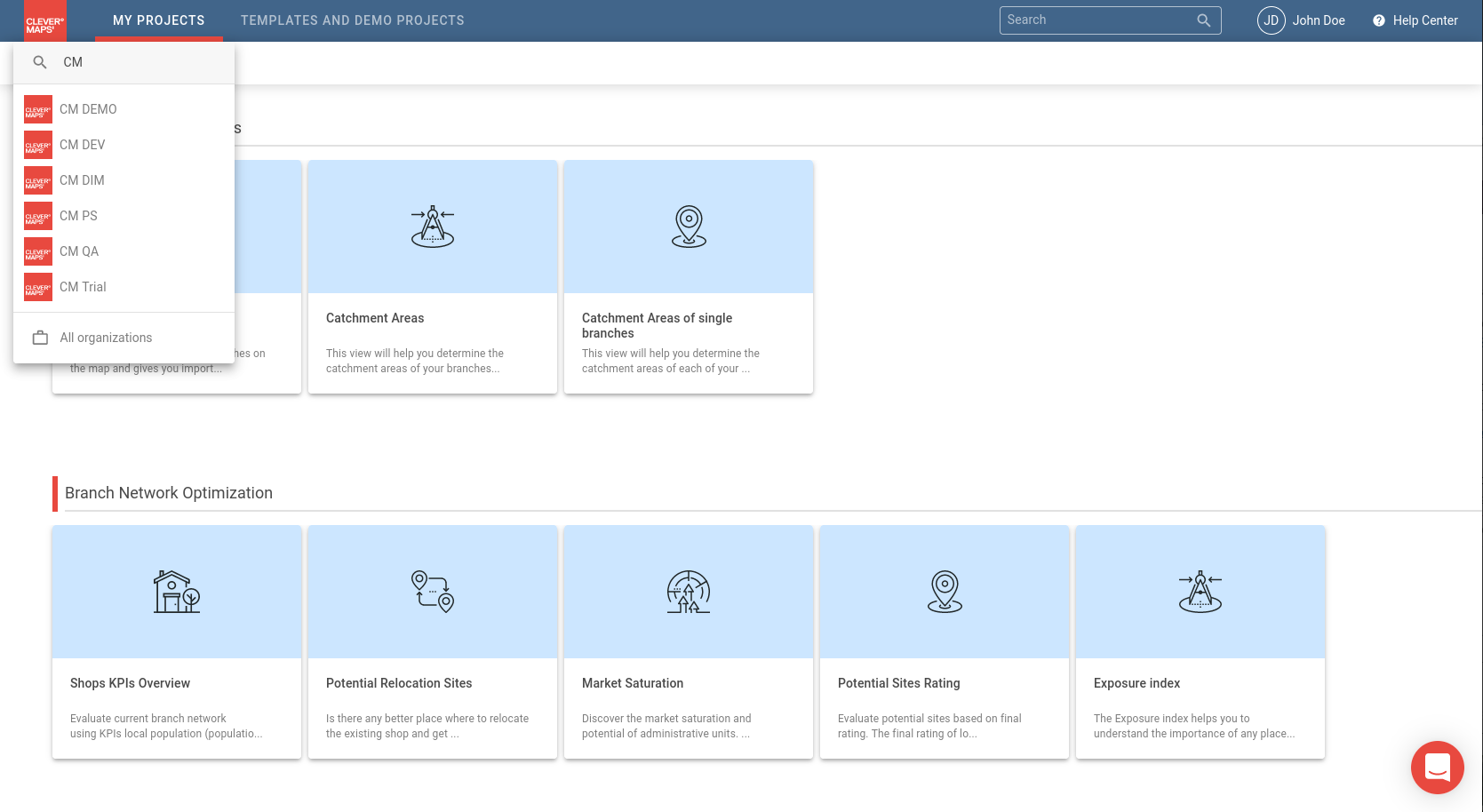Pick CM Trial organization
The image size is (1483, 812).
pos(83,287)
